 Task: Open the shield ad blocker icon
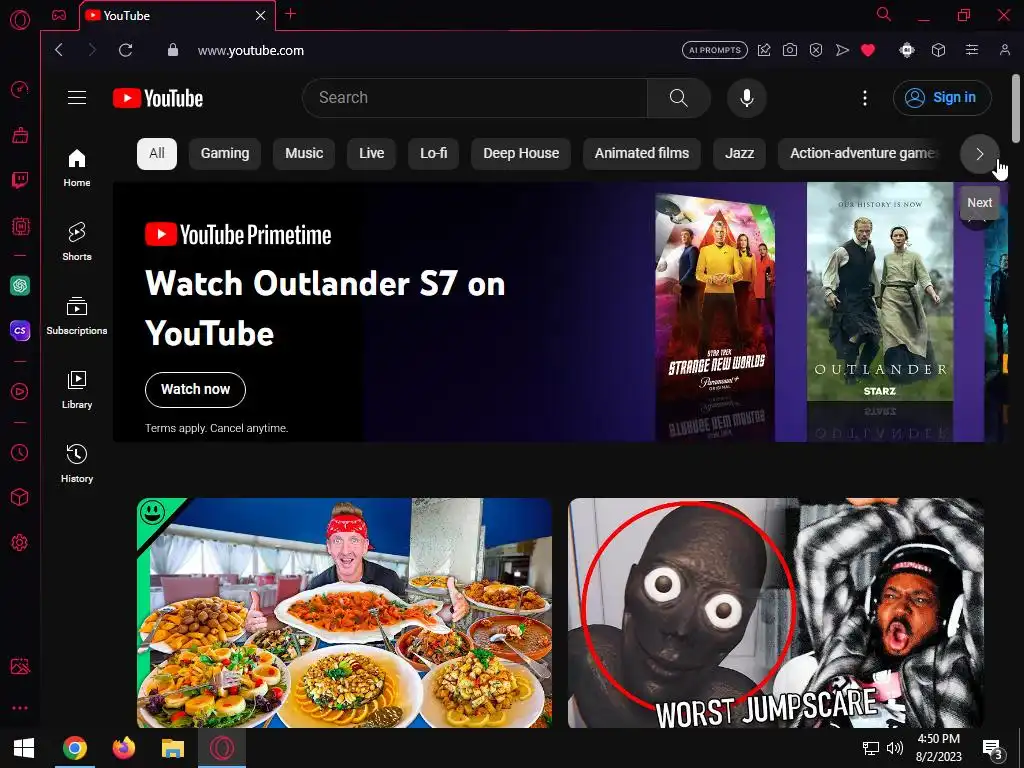tap(816, 50)
